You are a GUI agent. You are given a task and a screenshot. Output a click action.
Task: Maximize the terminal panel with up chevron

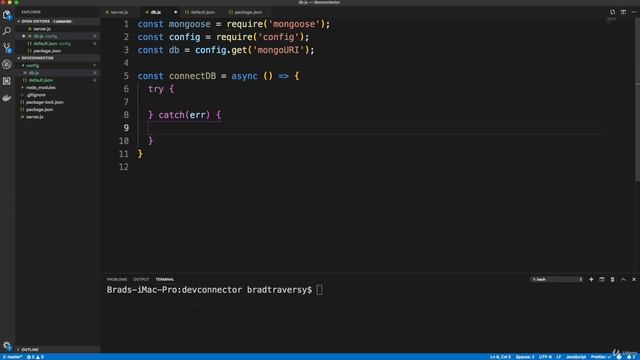tap(623, 280)
